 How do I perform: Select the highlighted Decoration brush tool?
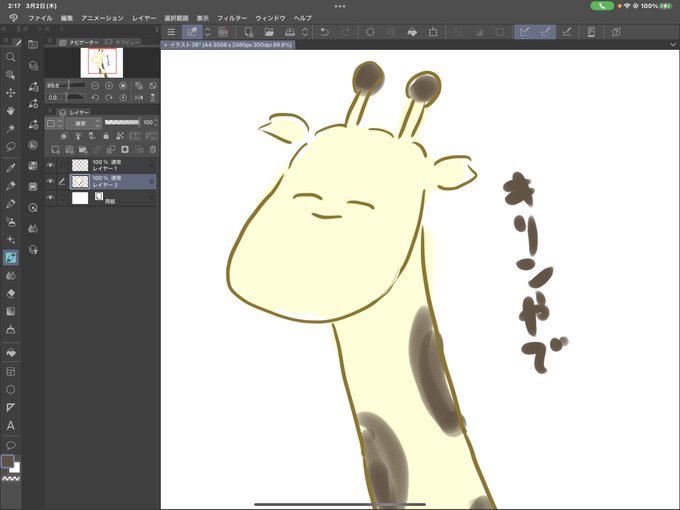(x=11, y=258)
